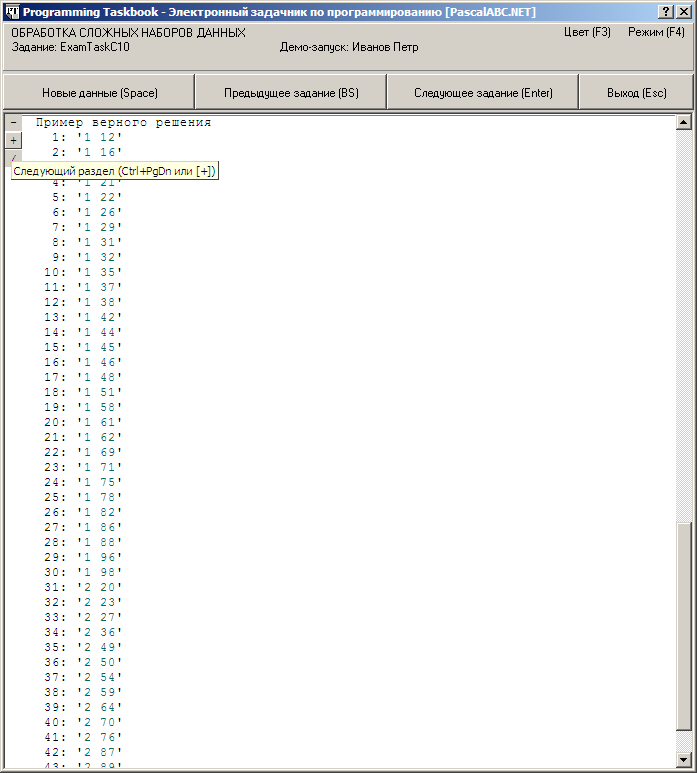Select line 1: '1 12'
The width and height of the screenshot is (697, 773).
(87, 138)
